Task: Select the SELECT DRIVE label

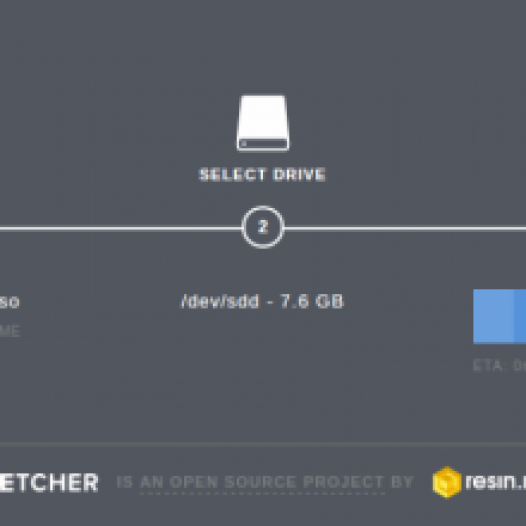Action: [x=262, y=175]
